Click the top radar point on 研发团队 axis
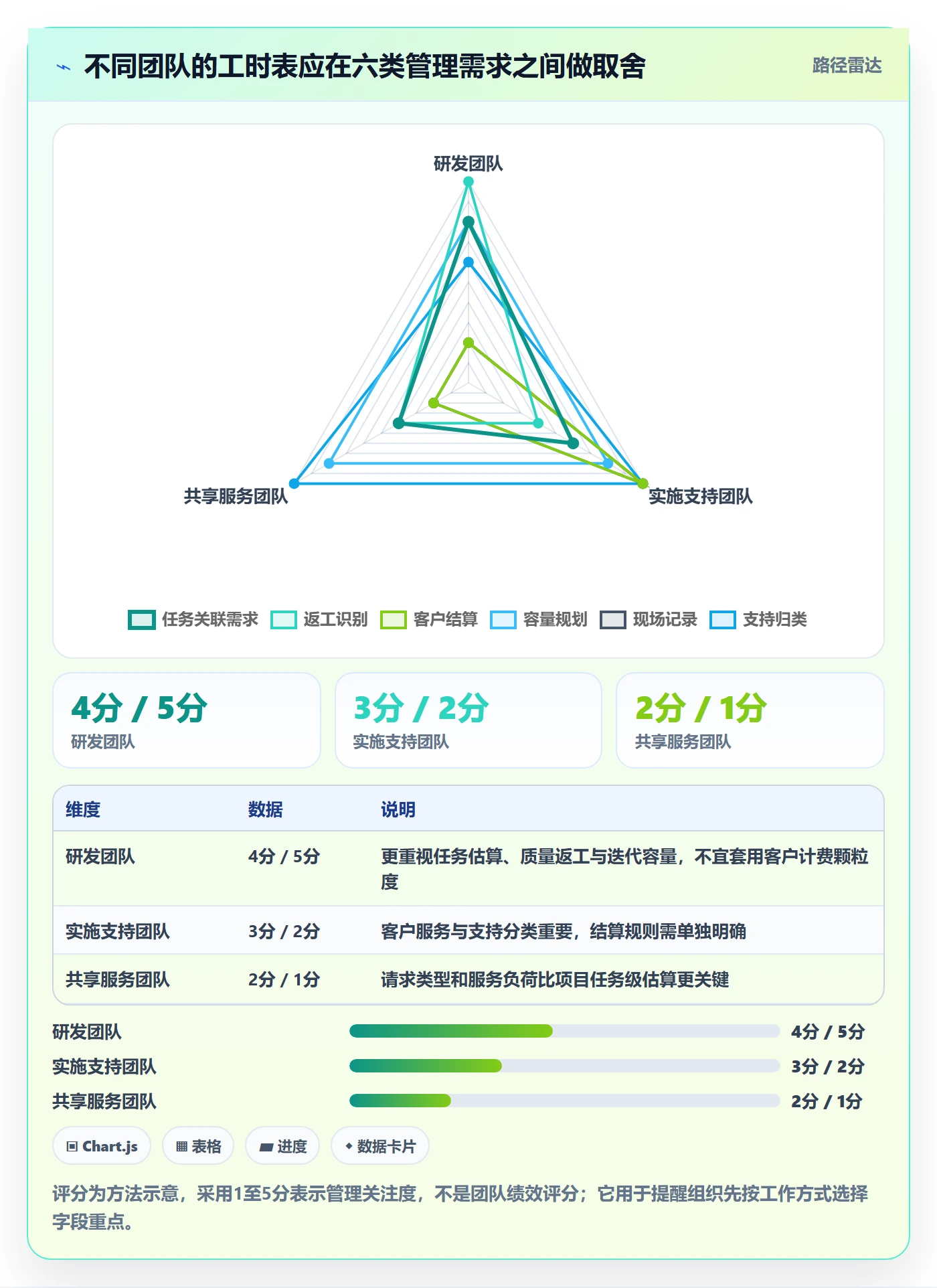The height and width of the screenshot is (1288, 937). 468,181
